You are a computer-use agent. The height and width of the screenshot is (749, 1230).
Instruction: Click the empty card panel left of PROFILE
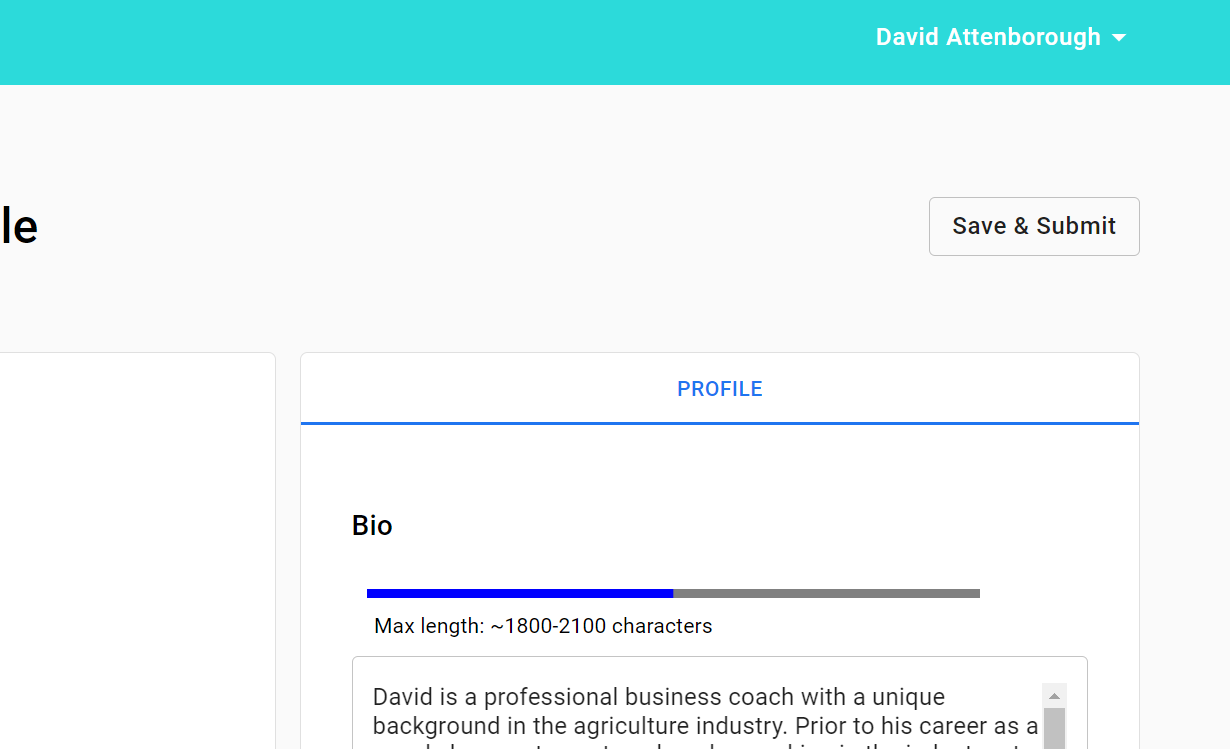click(x=136, y=550)
